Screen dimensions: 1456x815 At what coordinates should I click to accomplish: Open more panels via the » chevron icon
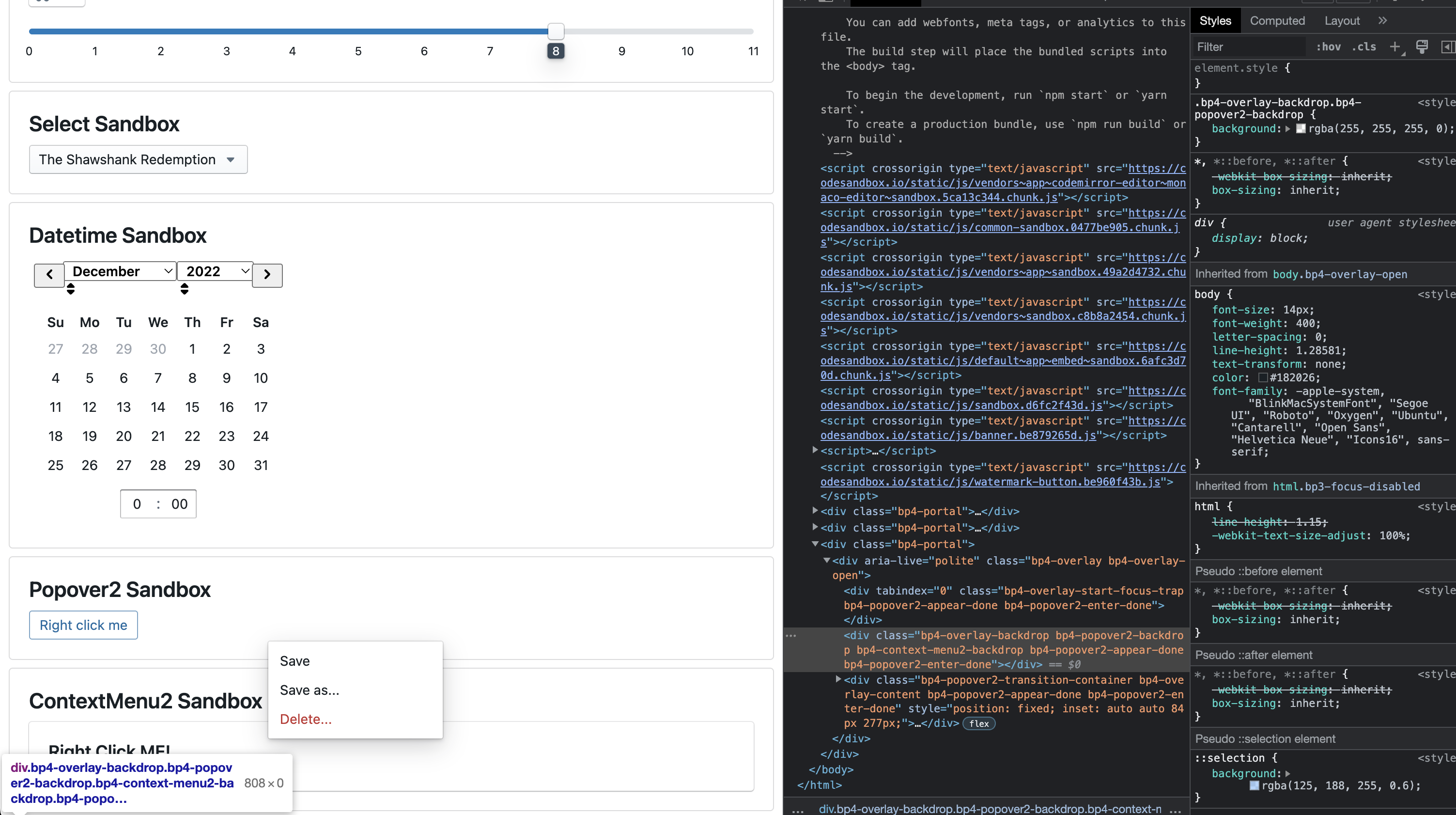pyautogui.click(x=1382, y=20)
